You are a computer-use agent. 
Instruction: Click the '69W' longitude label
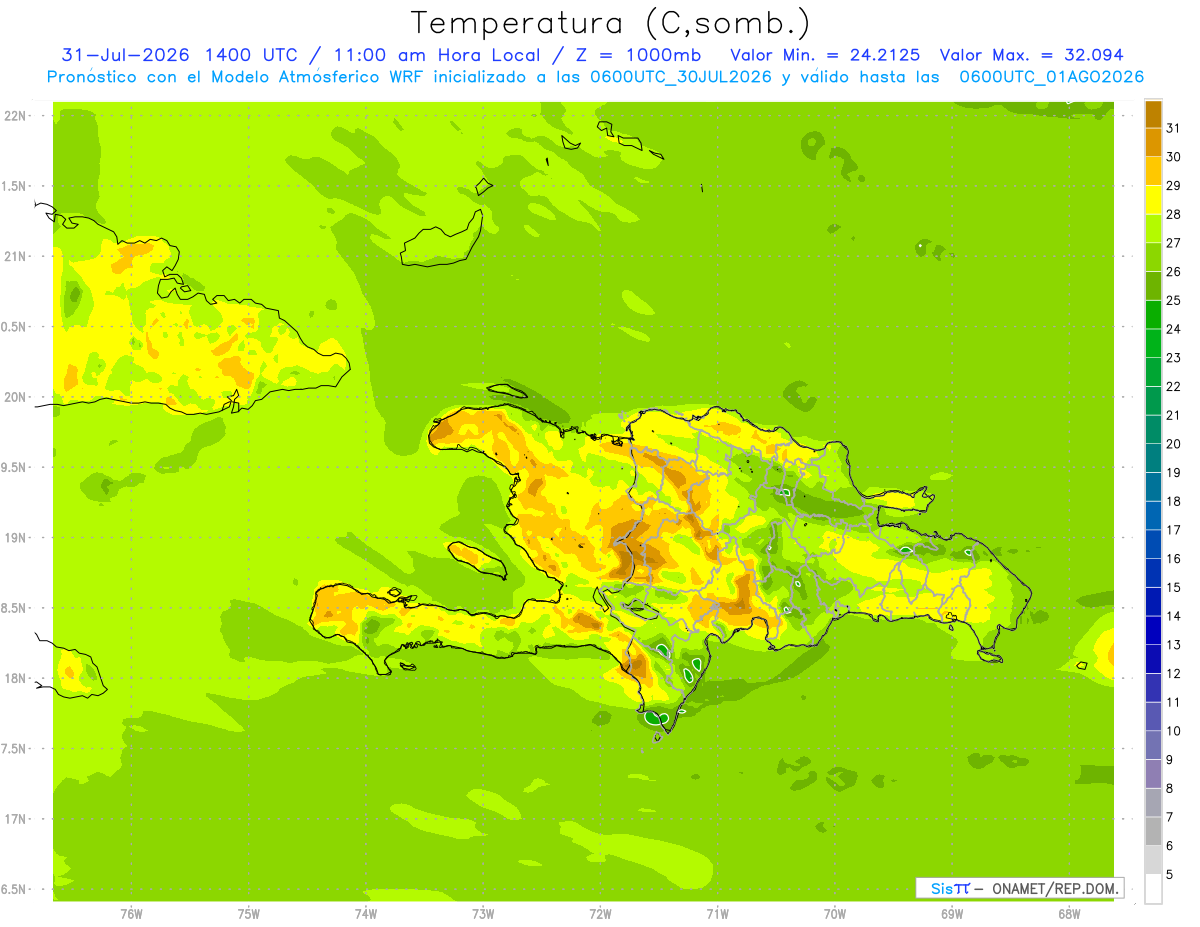[x=952, y=913]
